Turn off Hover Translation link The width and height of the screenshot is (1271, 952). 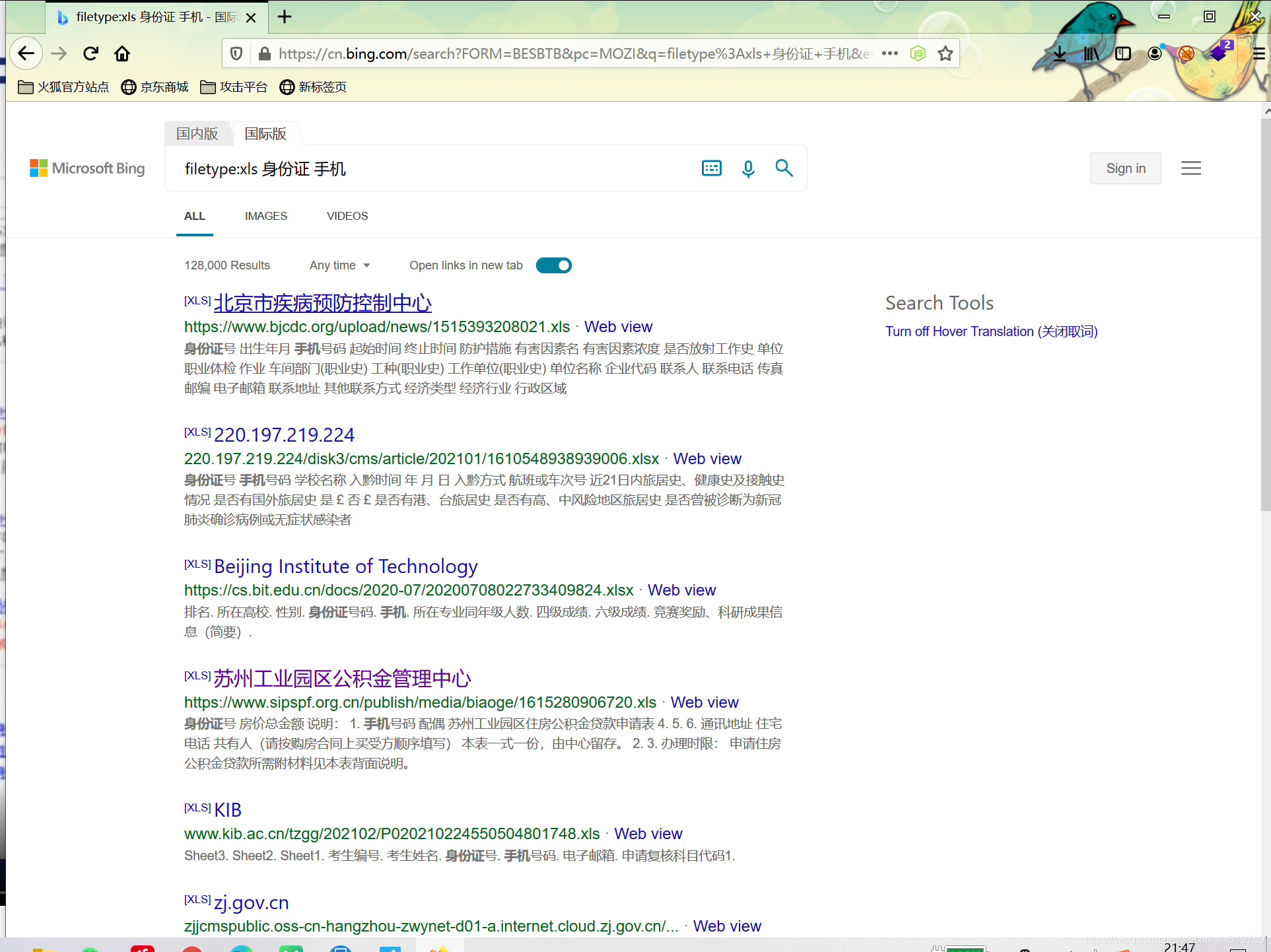[x=991, y=331]
